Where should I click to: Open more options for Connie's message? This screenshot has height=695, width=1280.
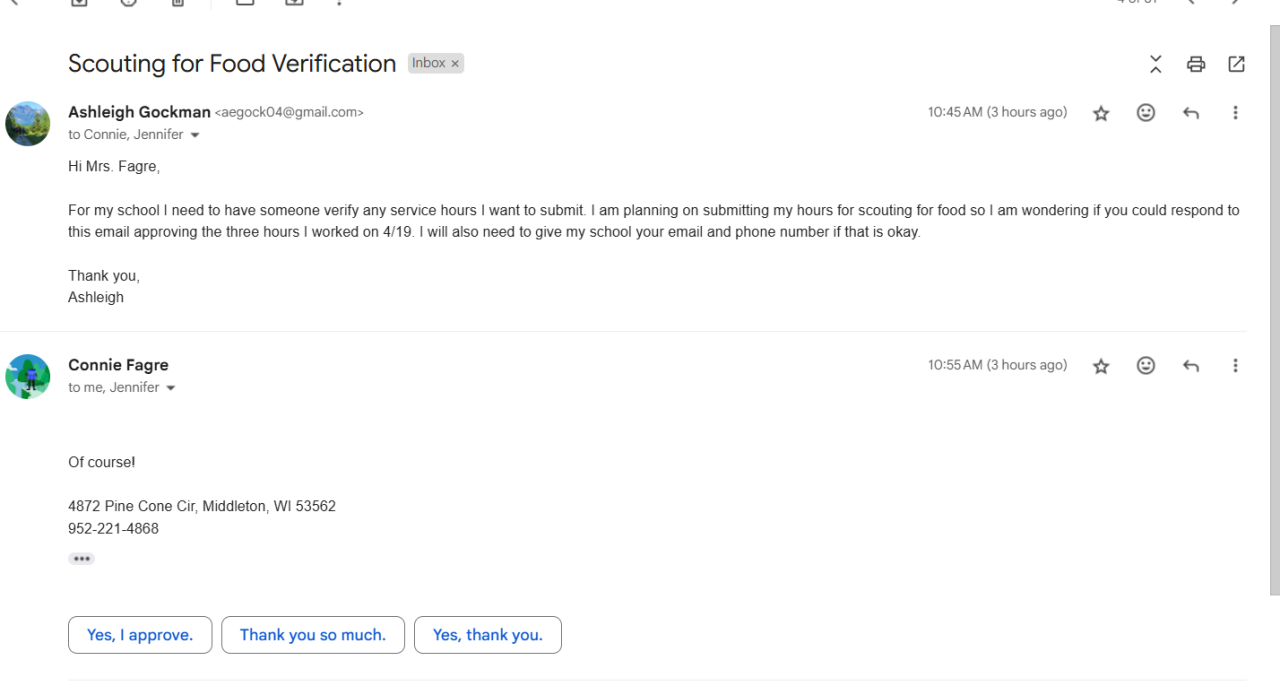[x=1235, y=366]
